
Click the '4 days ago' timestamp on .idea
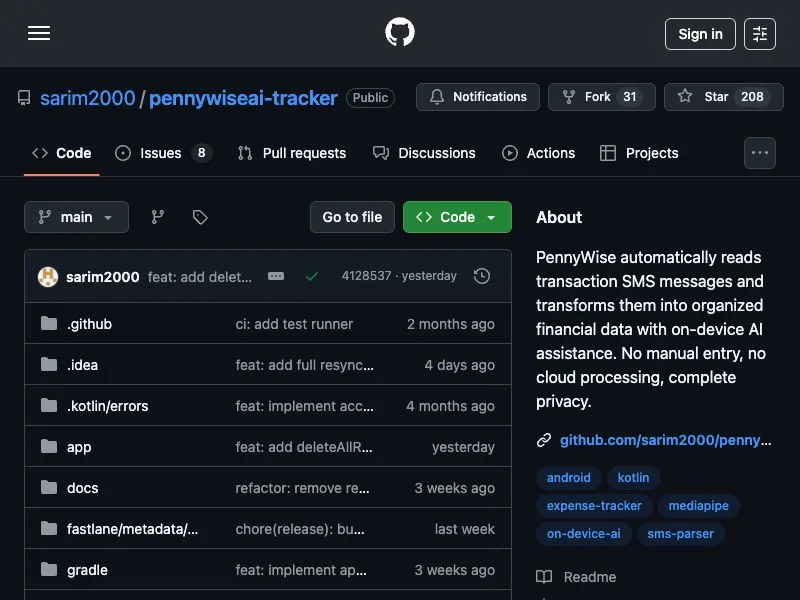tap(459, 365)
